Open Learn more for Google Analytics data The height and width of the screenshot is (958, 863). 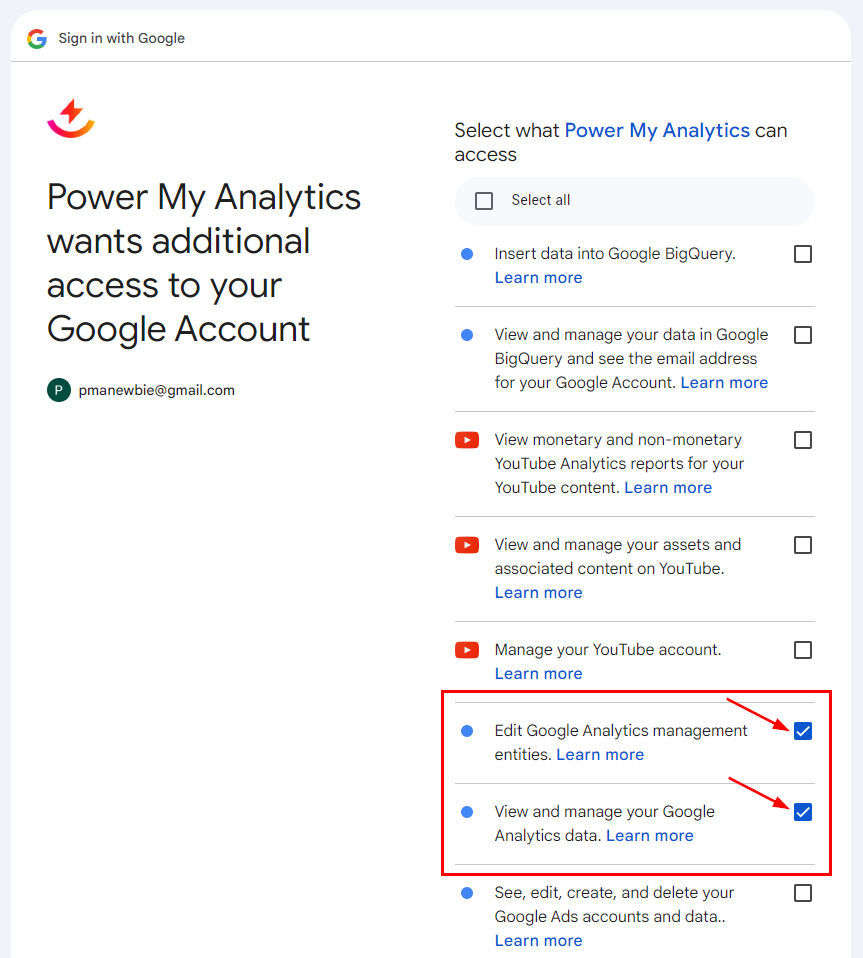(x=649, y=836)
